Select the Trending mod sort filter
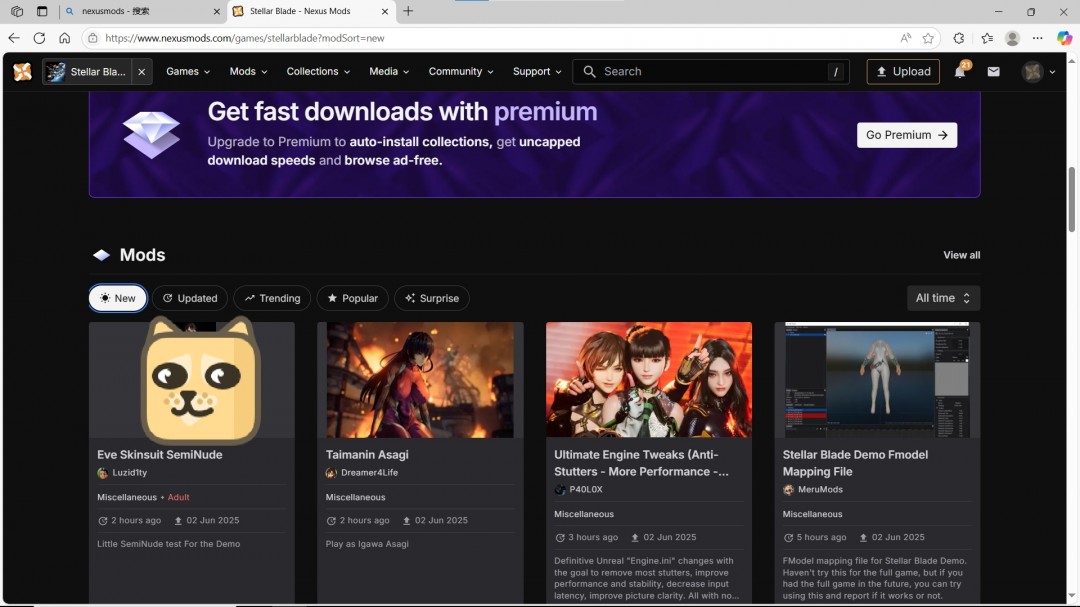This screenshot has width=1080, height=607. coord(272,298)
